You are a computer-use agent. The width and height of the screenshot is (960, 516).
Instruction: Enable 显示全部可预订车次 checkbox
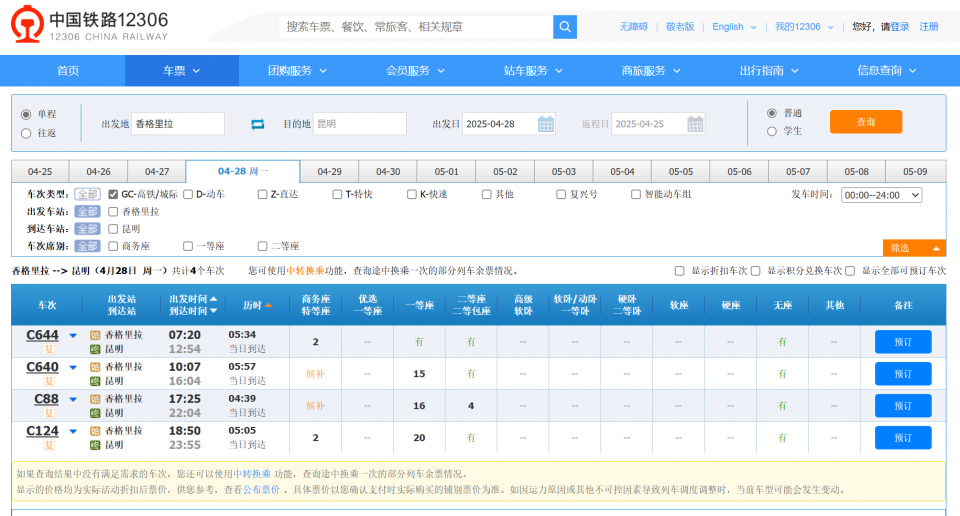[x=850, y=271]
